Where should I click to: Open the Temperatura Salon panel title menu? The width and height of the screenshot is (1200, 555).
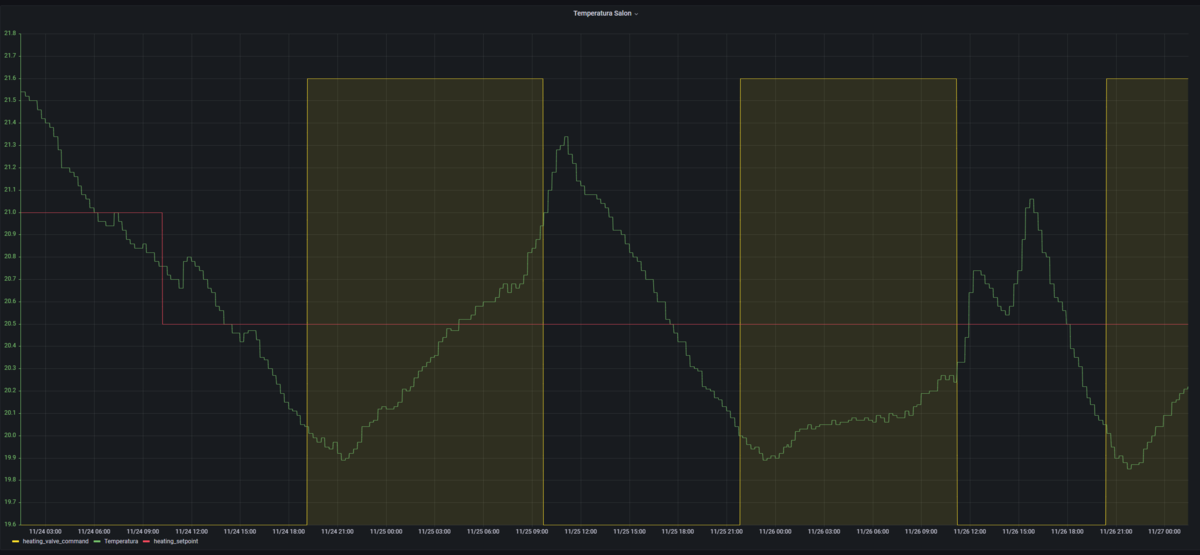pos(601,14)
